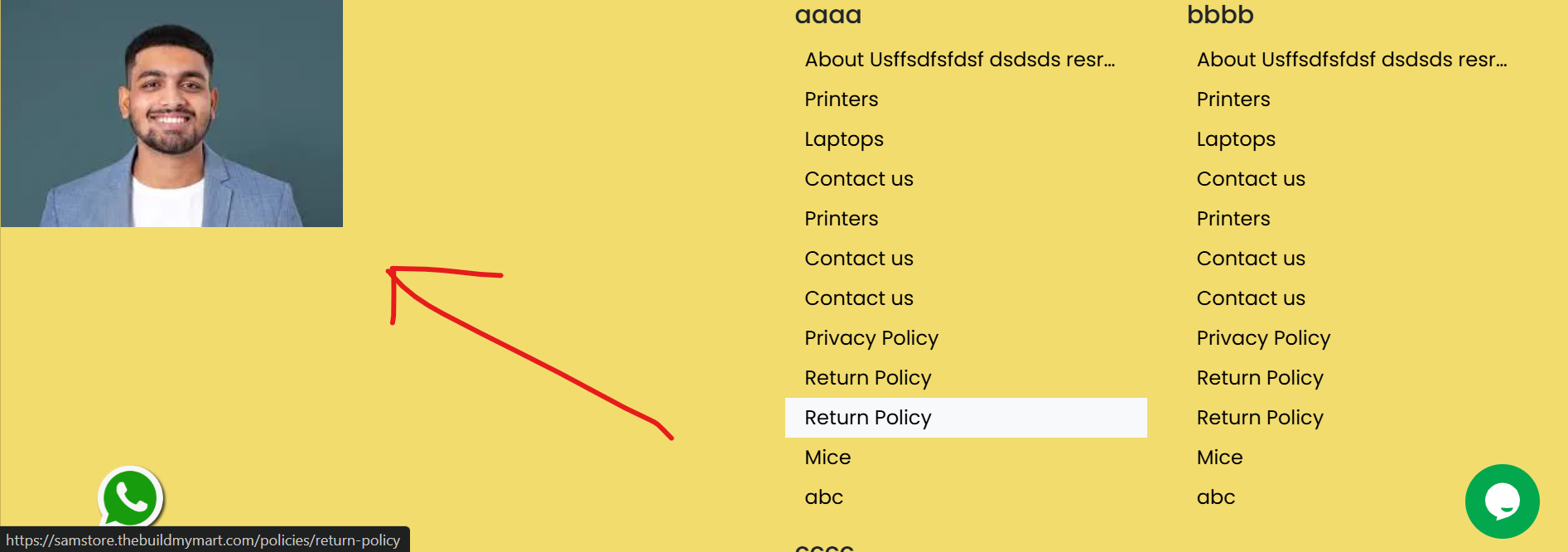Click the aaaa column heading
Image resolution: width=1568 pixels, height=552 pixels.
[x=828, y=15]
